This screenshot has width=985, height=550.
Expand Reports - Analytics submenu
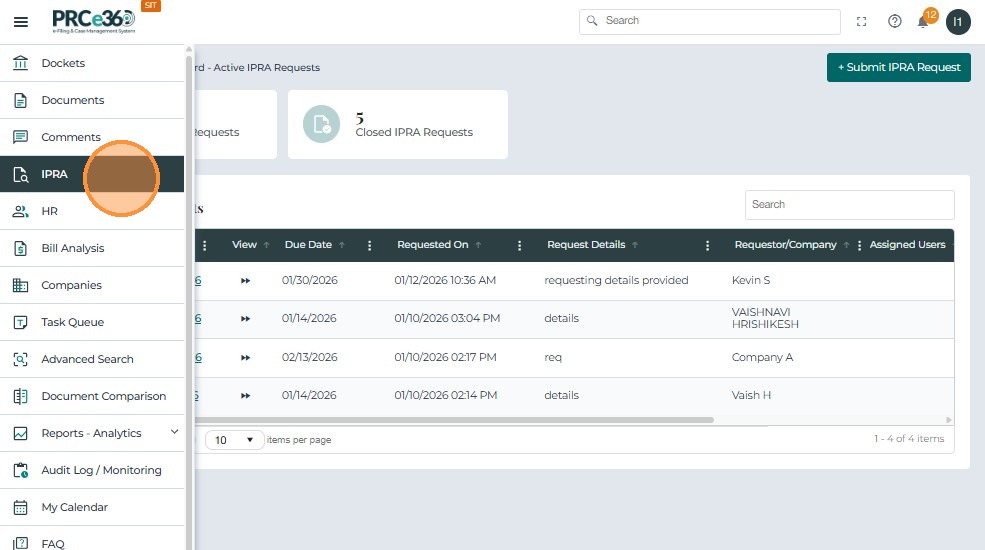point(174,433)
